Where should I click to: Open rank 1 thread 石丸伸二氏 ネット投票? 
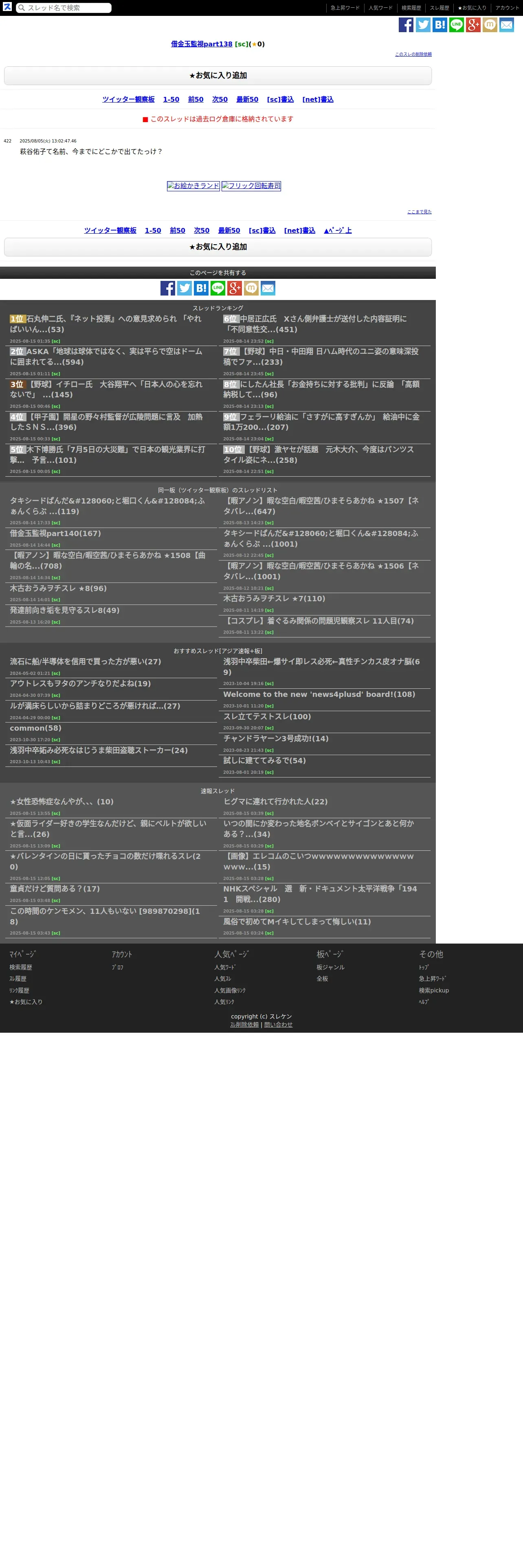[105, 324]
